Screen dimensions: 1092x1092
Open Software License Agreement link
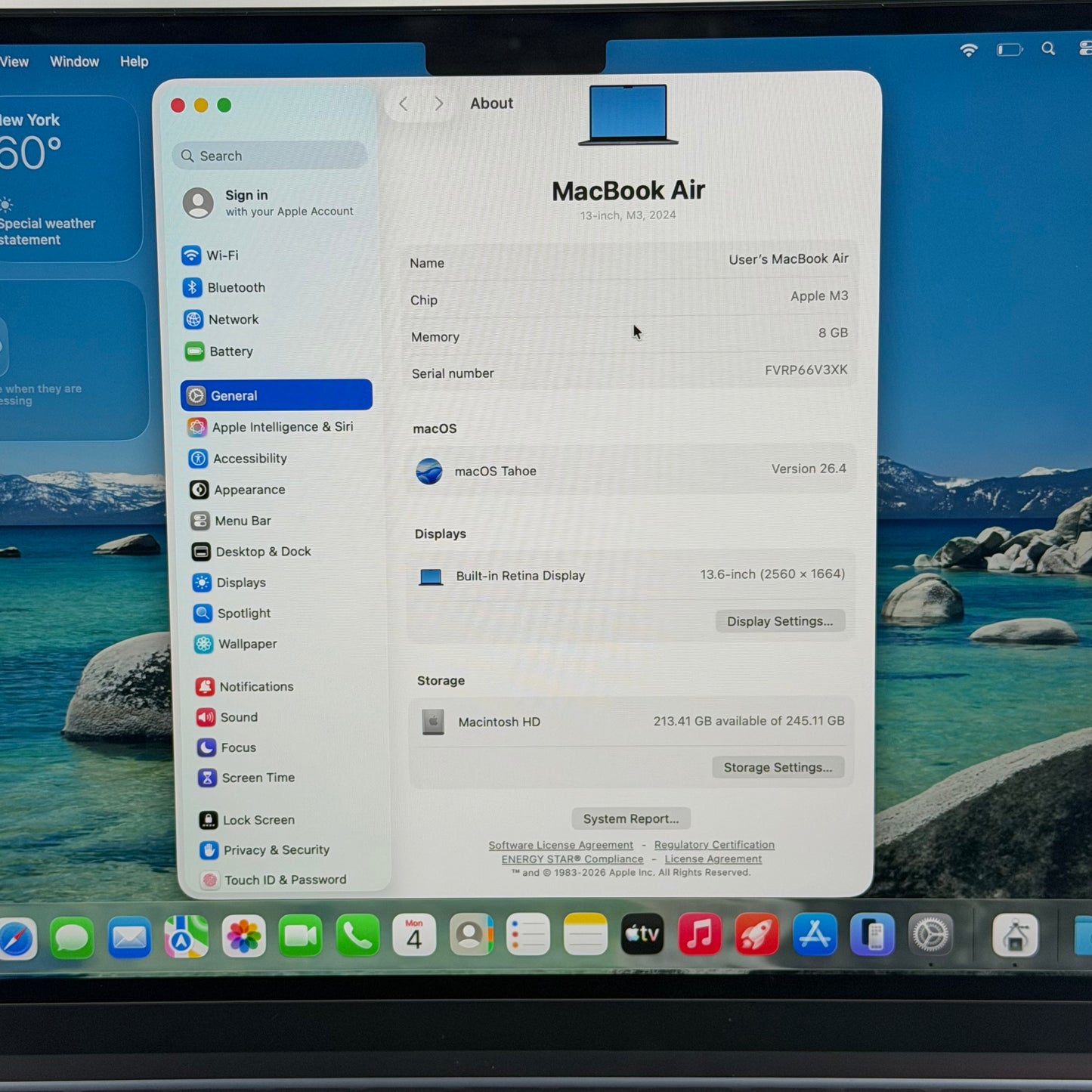coord(561,845)
